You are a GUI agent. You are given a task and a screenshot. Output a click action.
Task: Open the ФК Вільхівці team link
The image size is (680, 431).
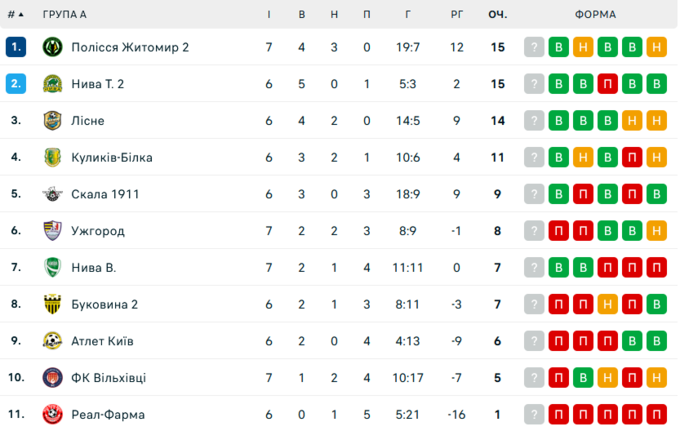(108, 378)
